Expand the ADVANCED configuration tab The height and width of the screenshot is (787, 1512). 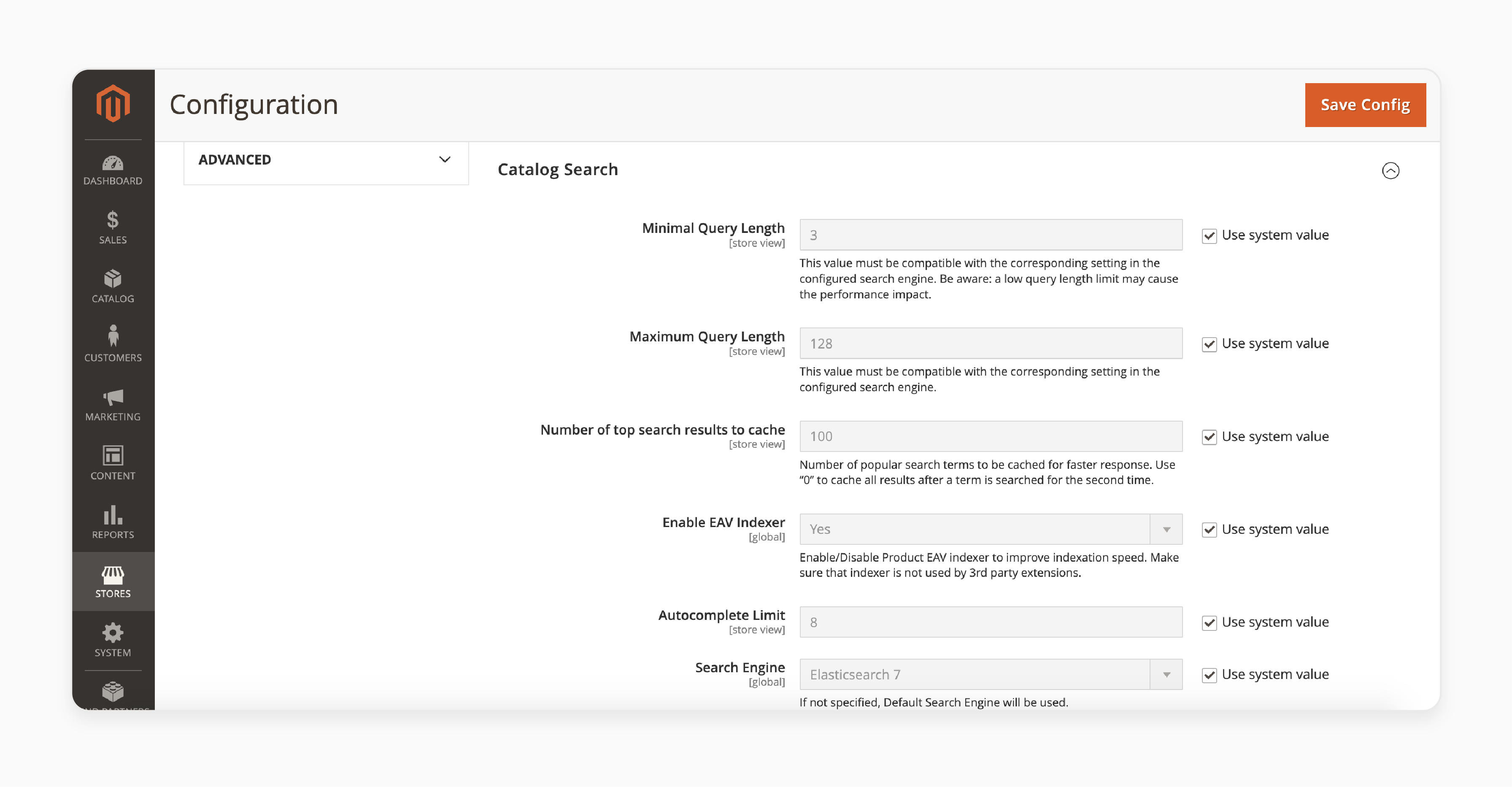pos(326,160)
